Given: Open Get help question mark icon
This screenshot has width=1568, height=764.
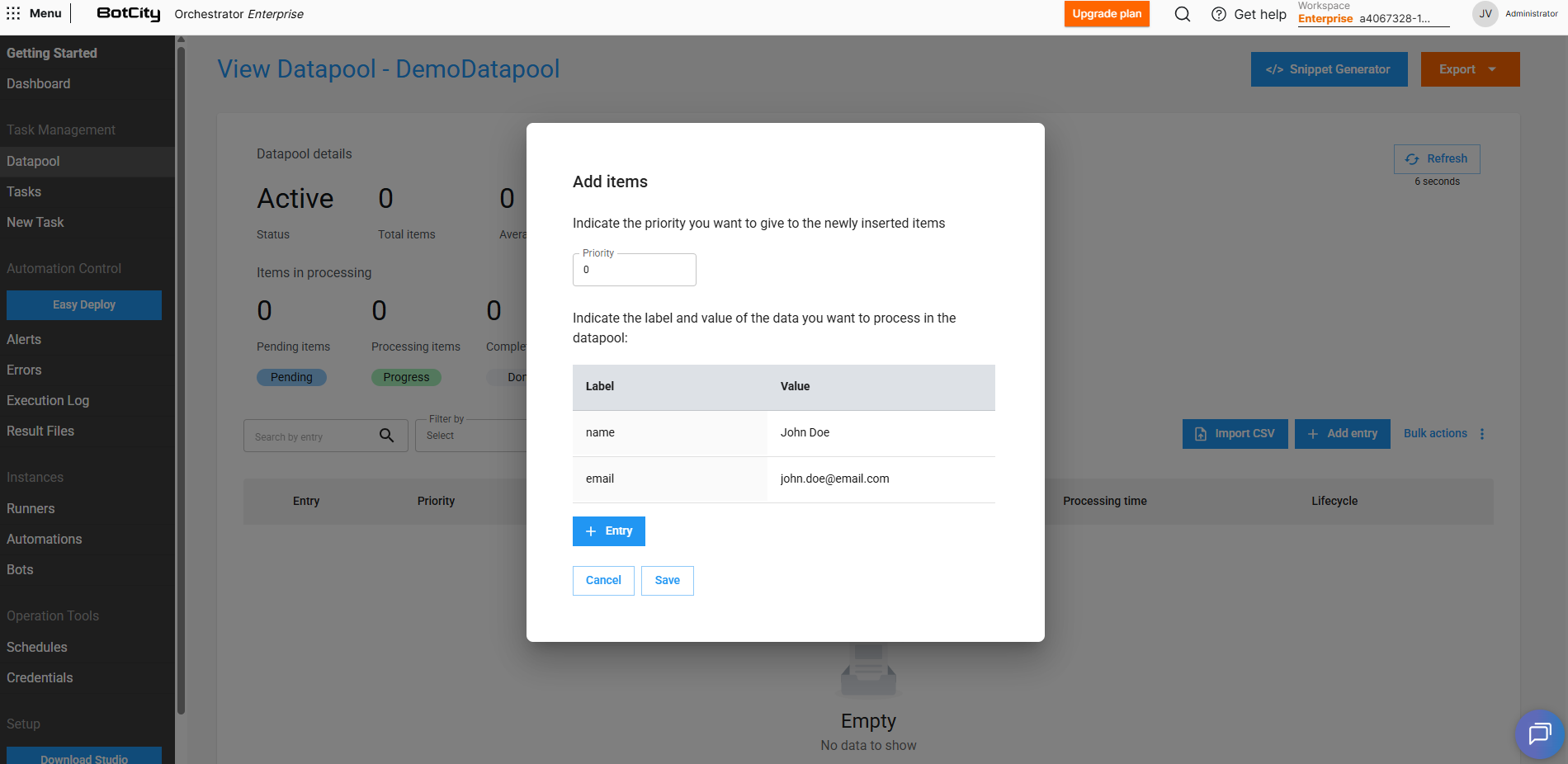Looking at the screenshot, I should pos(1218,14).
